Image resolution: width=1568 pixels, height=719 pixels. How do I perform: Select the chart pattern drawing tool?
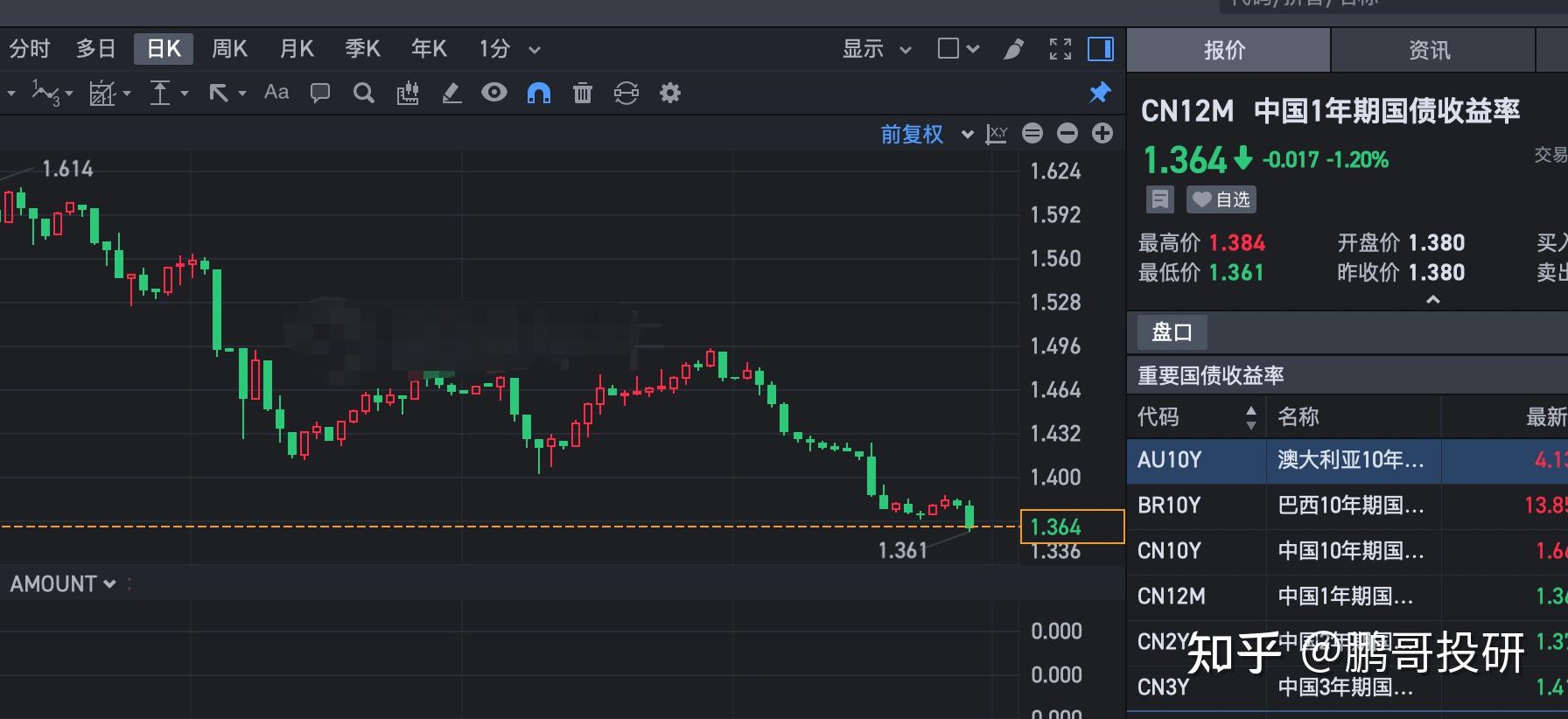pyautogui.click(x=102, y=93)
